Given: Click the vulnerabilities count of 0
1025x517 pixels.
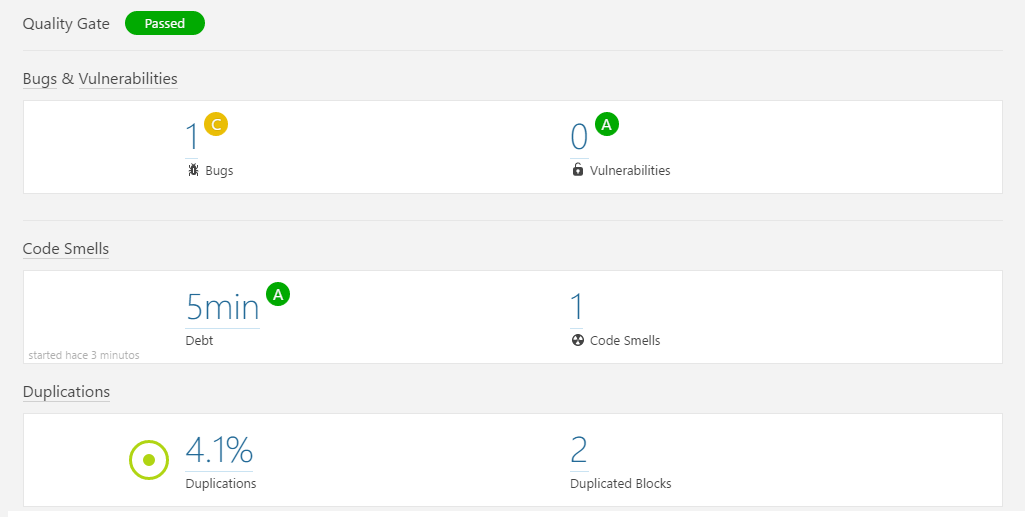Looking at the screenshot, I should click(x=578, y=138).
